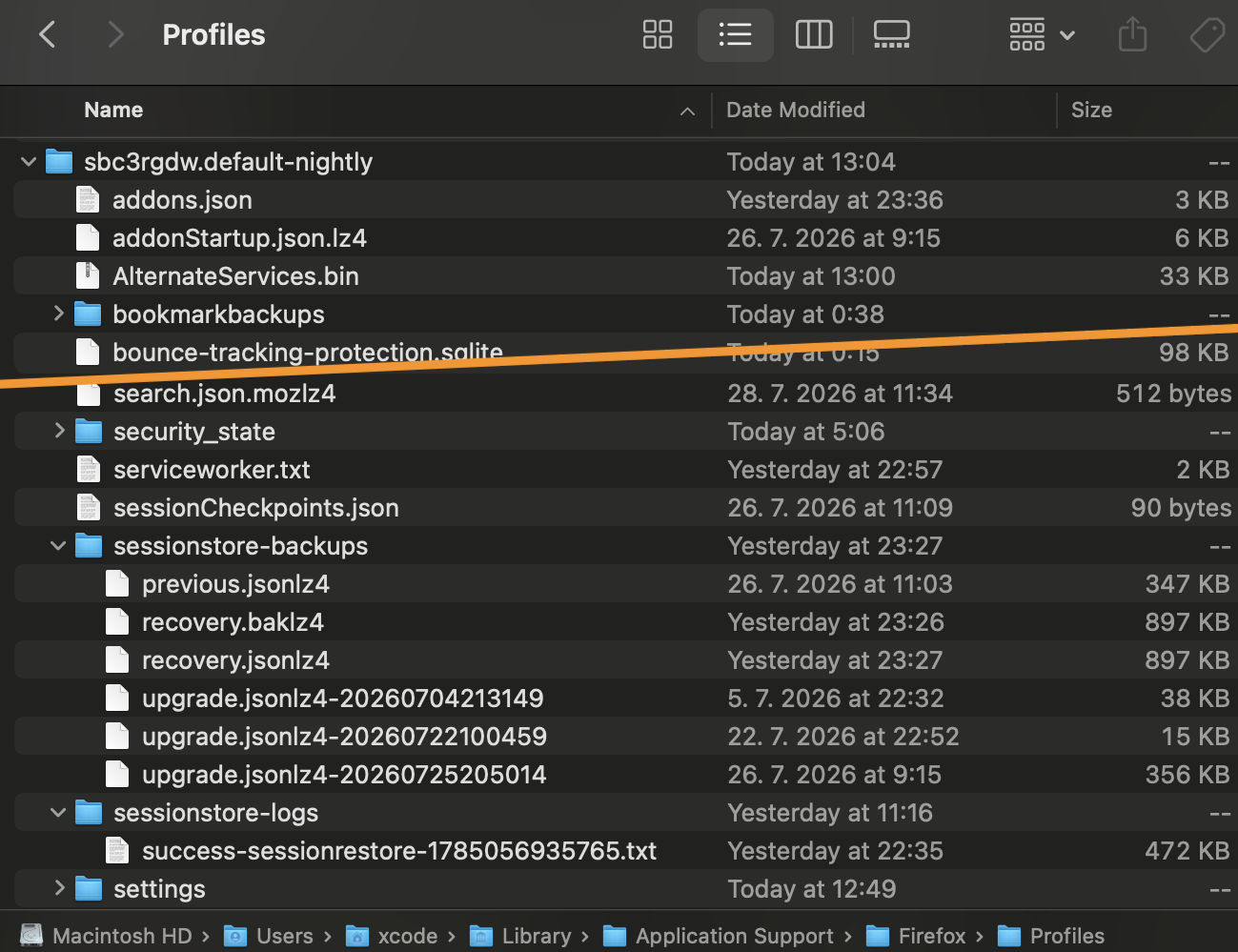This screenshot has width=1238, height=952.
Task: Click the AlternateServices.bin file name
Action: pyautogui.click(x=235, y=276)
